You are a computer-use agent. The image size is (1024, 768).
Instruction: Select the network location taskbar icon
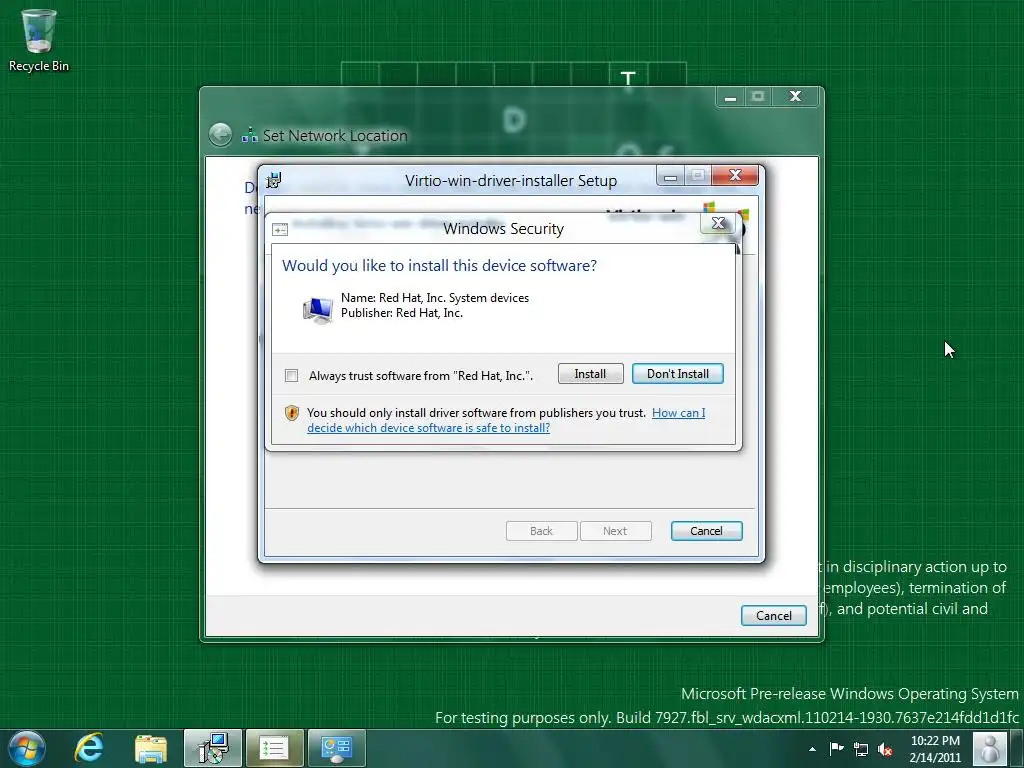pyautogui.click(x=336, y=748)
